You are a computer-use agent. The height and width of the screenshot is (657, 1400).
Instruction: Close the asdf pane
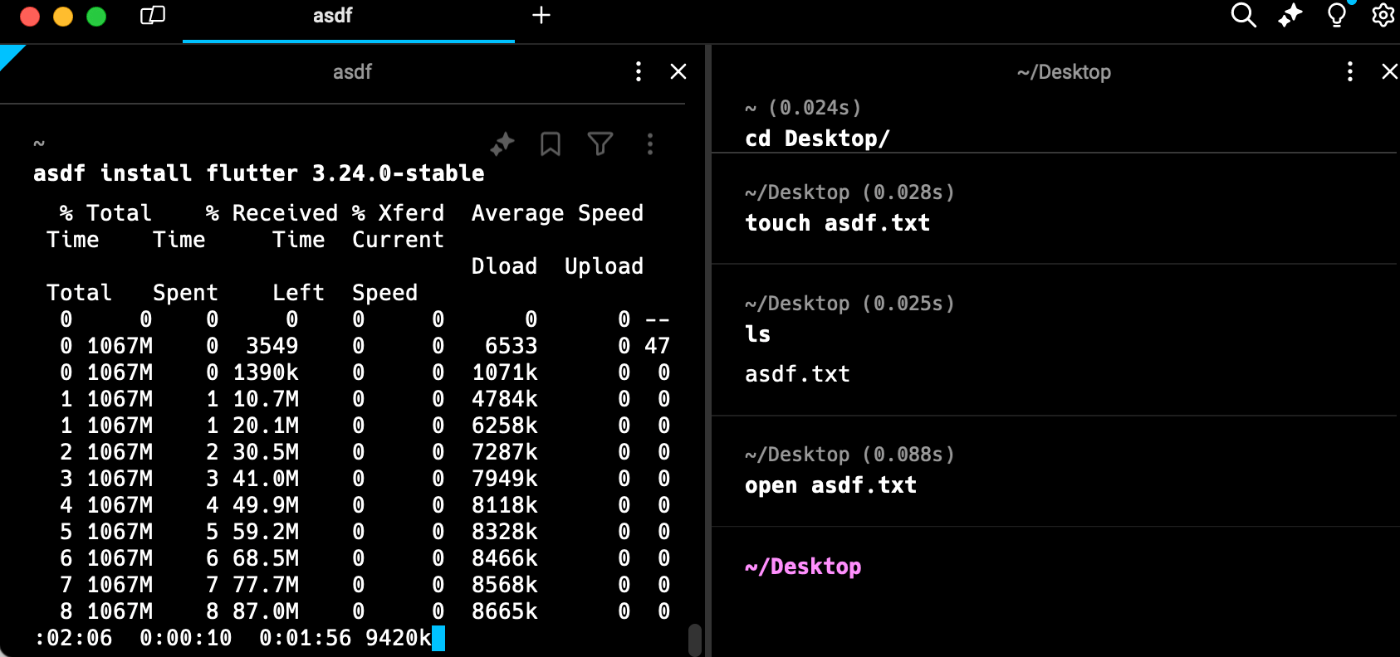[678, 72]
